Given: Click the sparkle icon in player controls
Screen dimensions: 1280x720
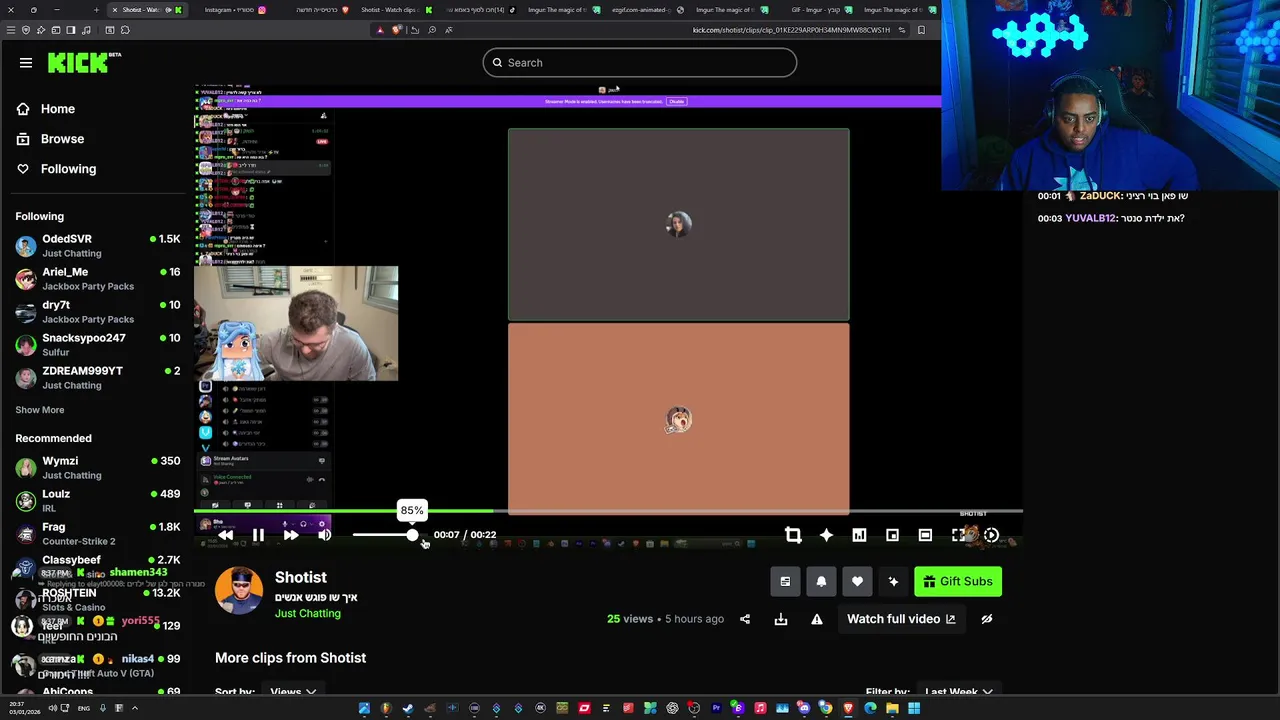Looking at the screenshot, I should (826, 535).
